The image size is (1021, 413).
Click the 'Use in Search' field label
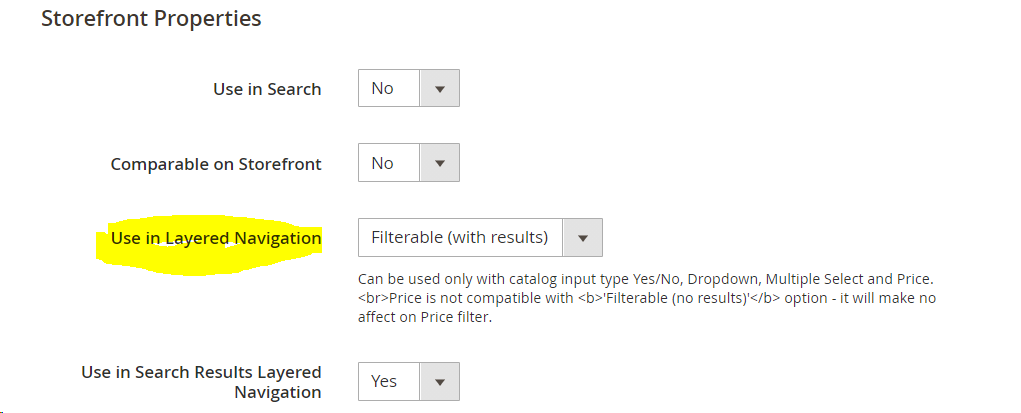(267, 89)
